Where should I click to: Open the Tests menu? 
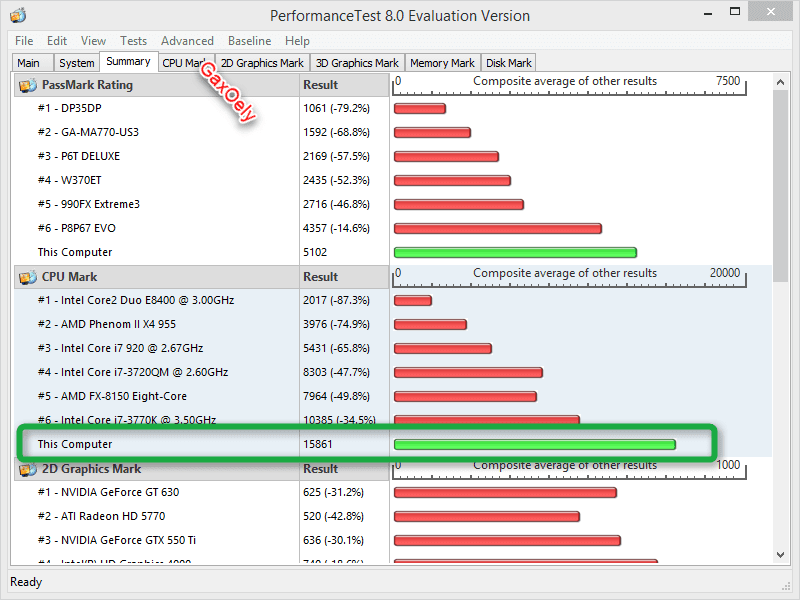click(x=133, y=41)
